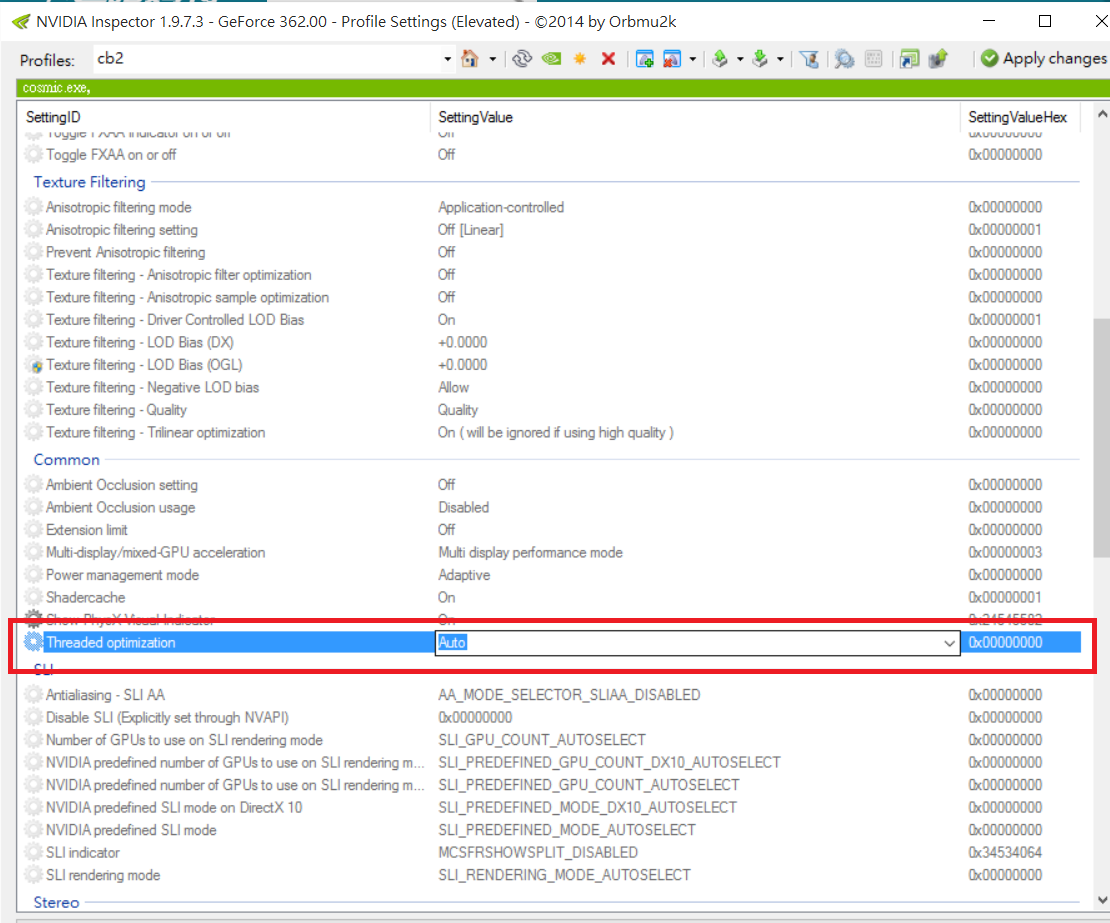Viewport: 1110px width, 923px height.
Task: Click rightmost toolbar icon with green arrow
Action: pos(938,59)
